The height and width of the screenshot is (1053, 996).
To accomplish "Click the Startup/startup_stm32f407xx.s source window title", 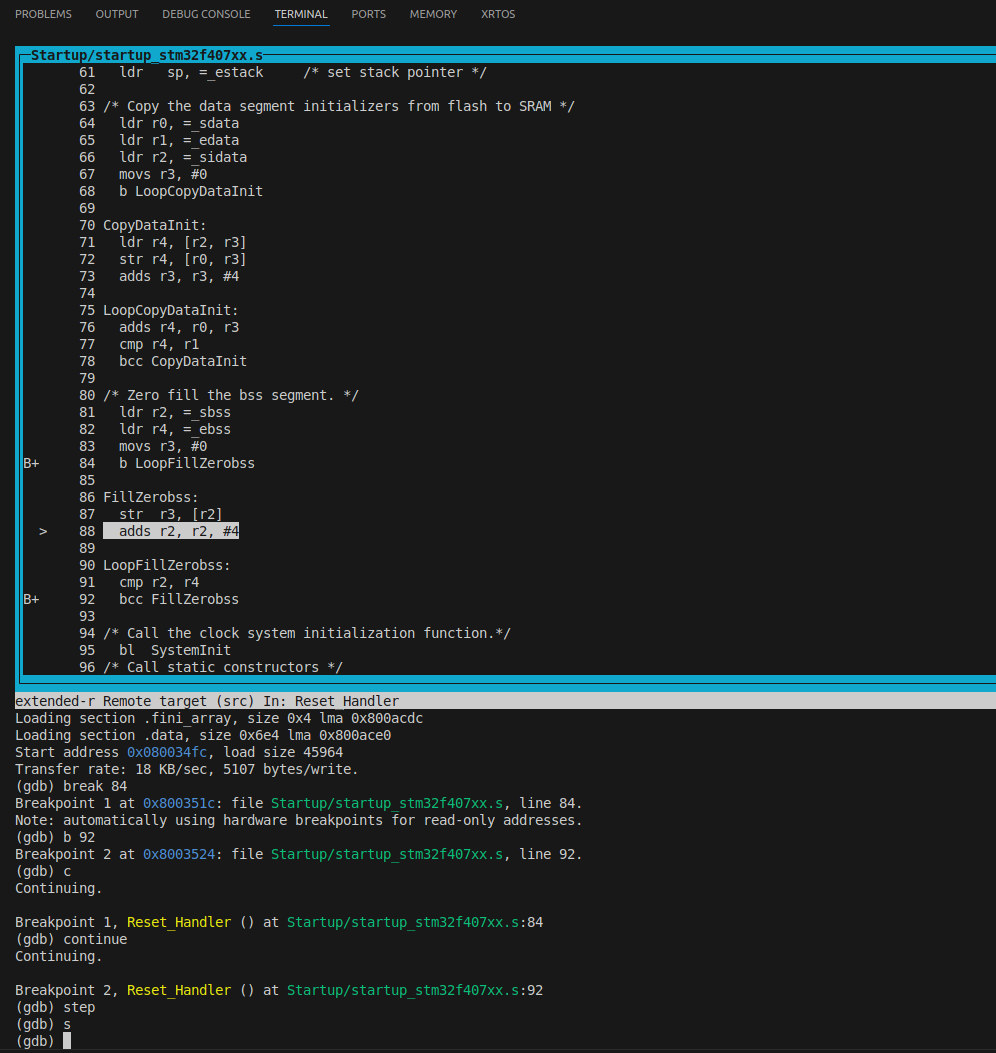I will [x=146, y=55].
